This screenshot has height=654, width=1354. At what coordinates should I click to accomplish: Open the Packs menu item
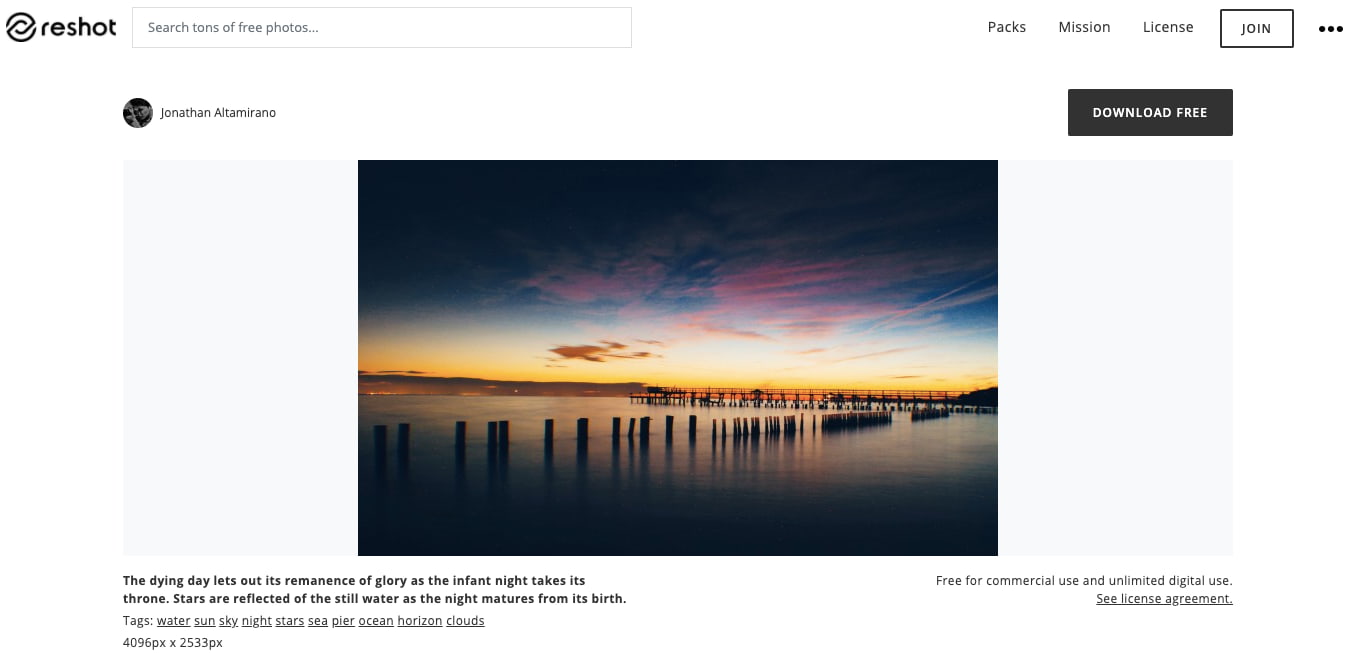(1006, 28)
